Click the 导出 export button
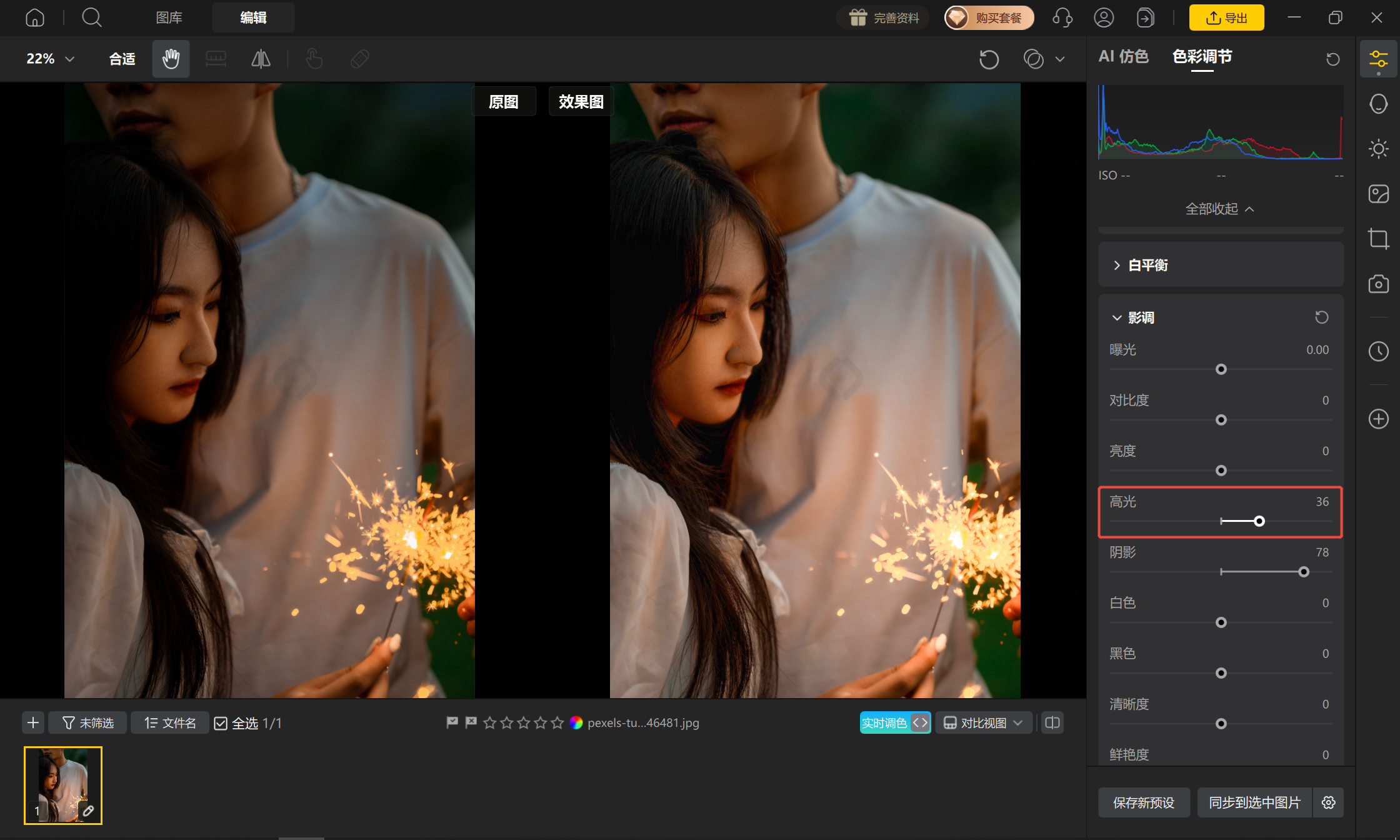 pos(1226,17)
